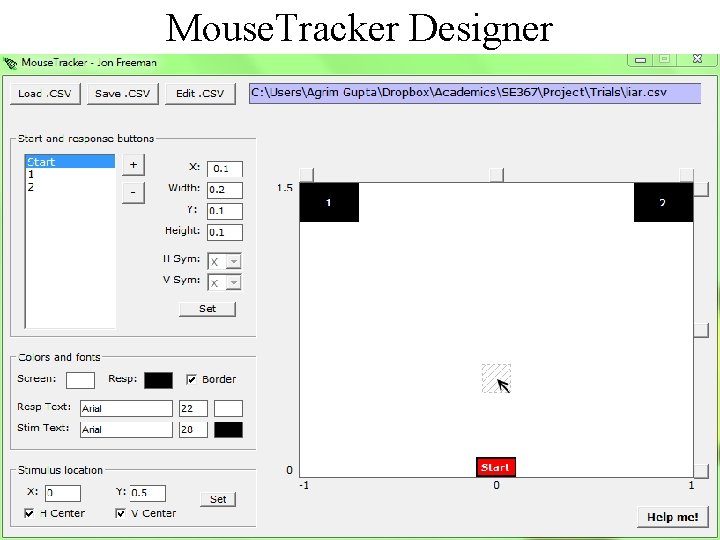
Task: Toggle the V Center checkbox
Action: pyautogui.click(x=120, y=513)
